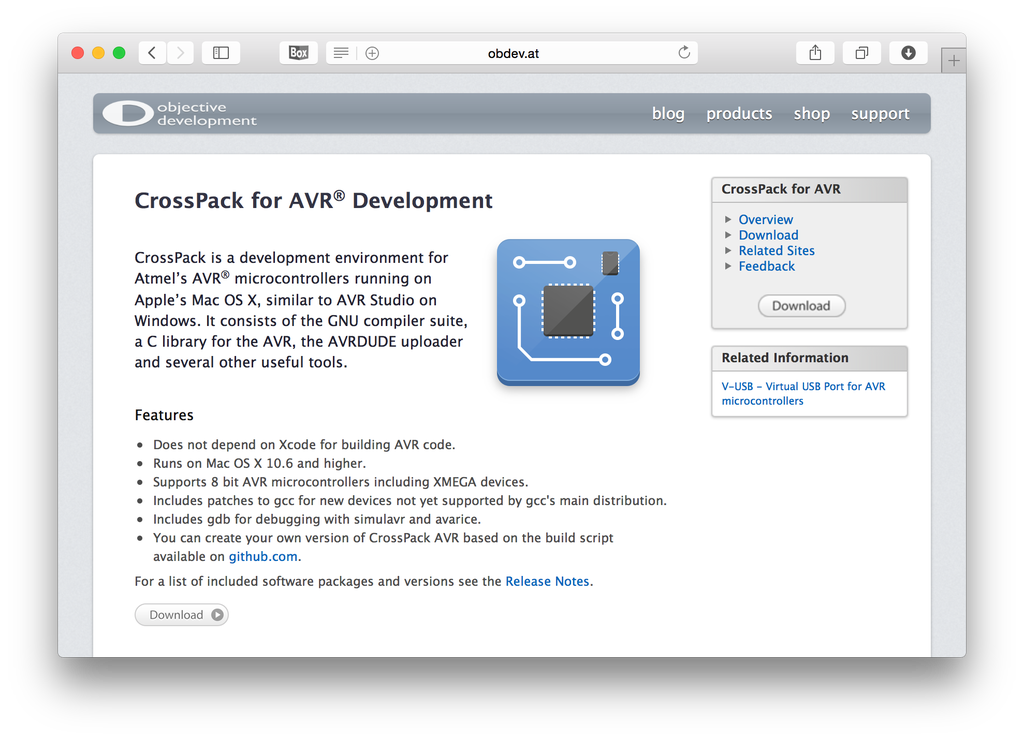Open the products navigation item
The width and height of the screenshot is (1024, 740).
coord(739,114)
